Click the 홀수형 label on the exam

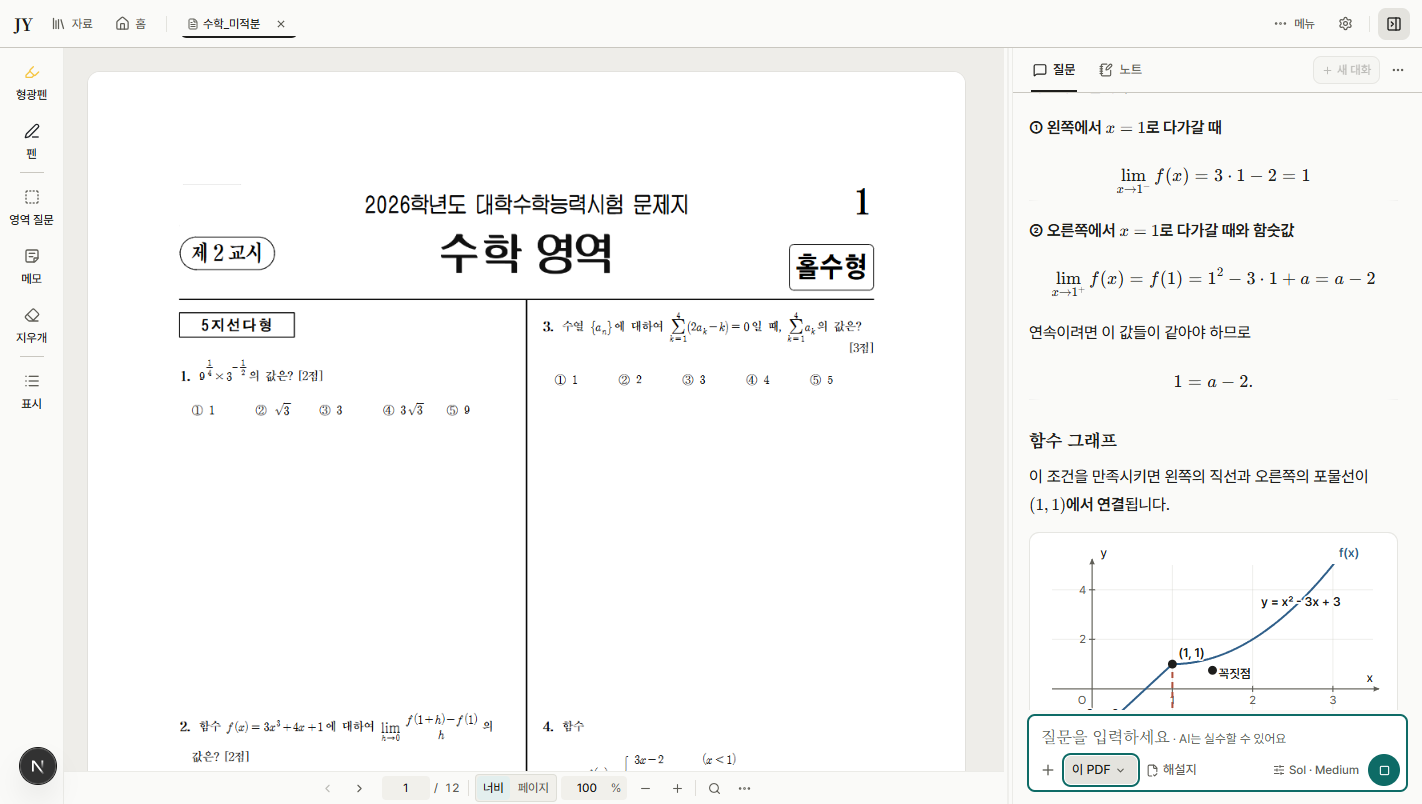tap(832, 267)
